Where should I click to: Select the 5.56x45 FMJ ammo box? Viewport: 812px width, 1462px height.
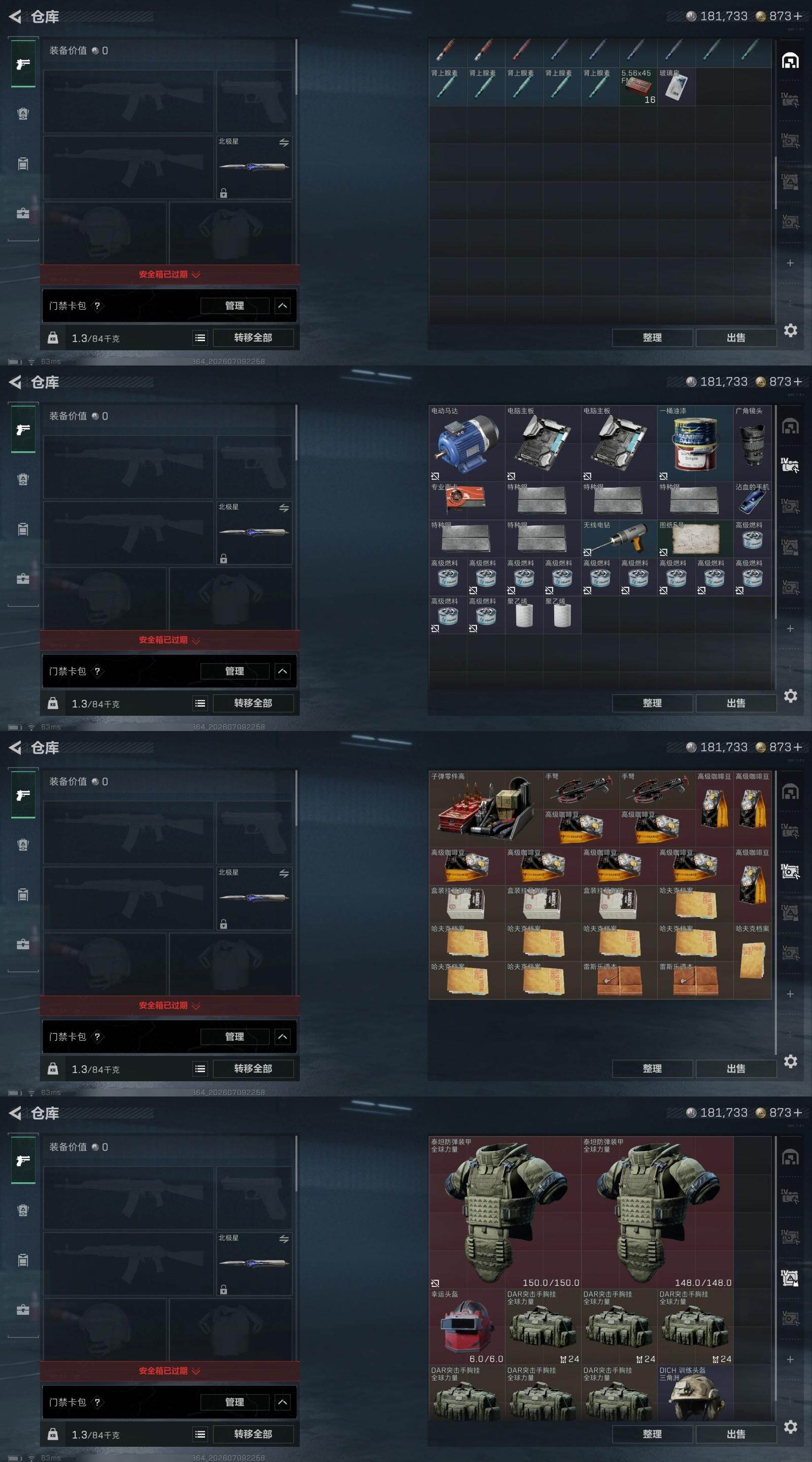(638, 86)
